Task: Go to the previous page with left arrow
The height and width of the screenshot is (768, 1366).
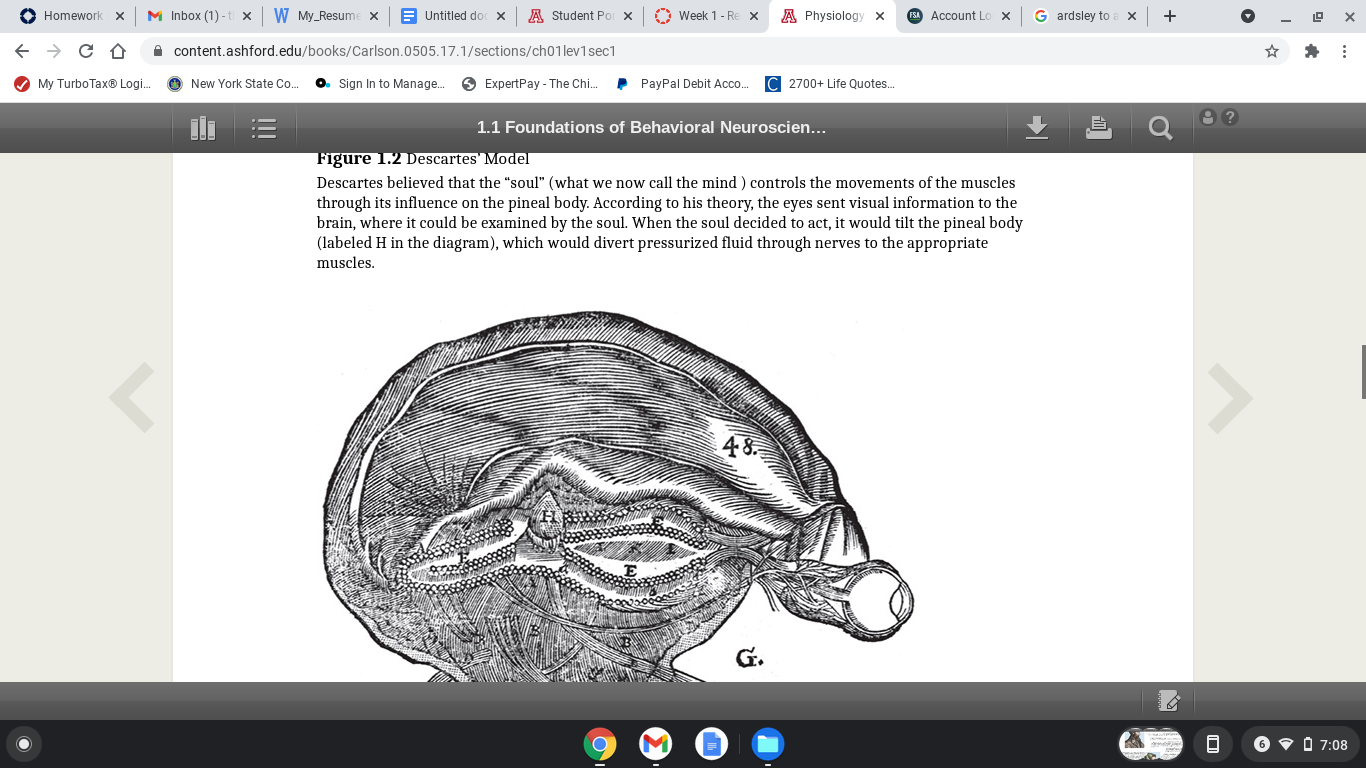Action: point(132,397)
